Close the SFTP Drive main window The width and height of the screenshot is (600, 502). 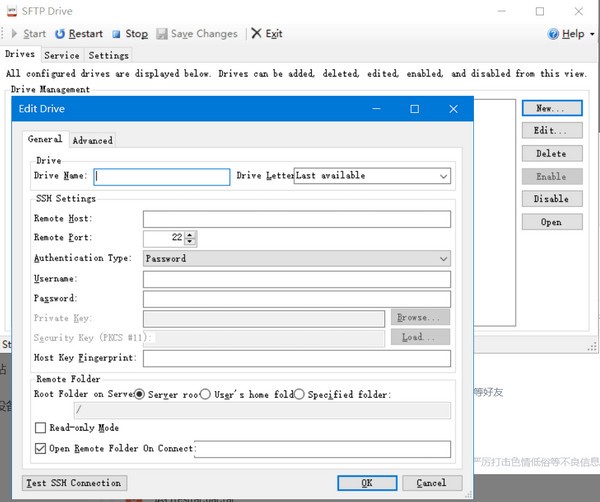pos(579,11)
